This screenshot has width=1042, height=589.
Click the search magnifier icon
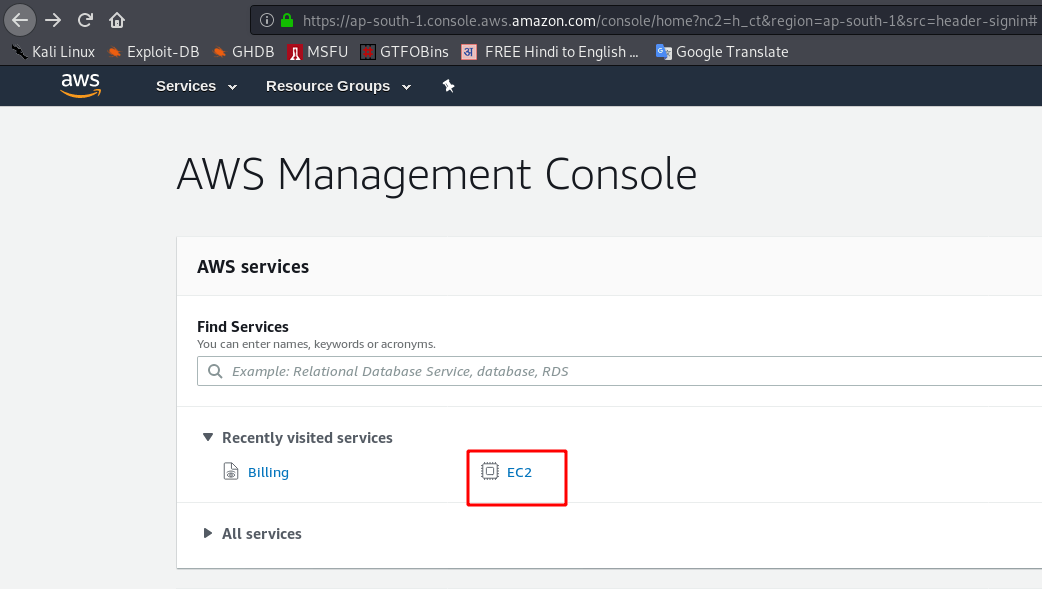(215, 371)
